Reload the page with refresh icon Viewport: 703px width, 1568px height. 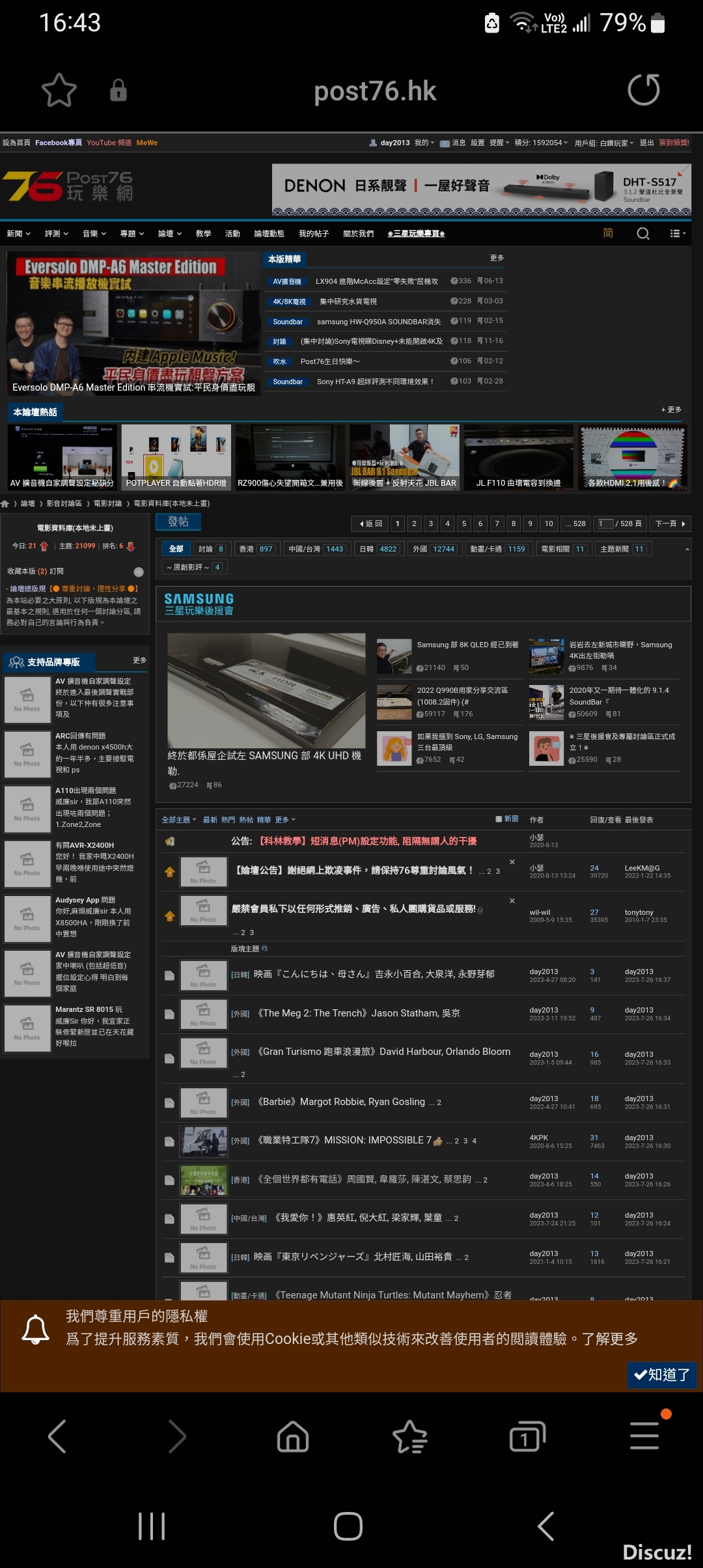(x=643, y=90)
